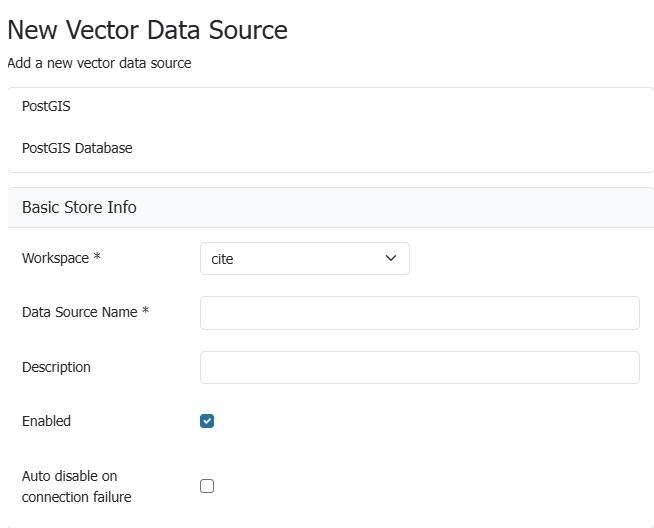Click the 'New Vector Data Source' page heading
The width and height of the screenshot is (654, 528).
147,30
